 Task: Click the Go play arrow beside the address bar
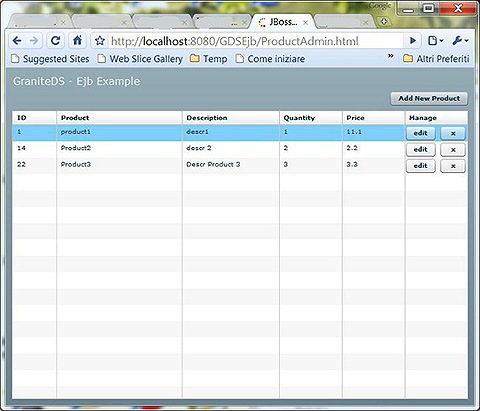[413, 41]
